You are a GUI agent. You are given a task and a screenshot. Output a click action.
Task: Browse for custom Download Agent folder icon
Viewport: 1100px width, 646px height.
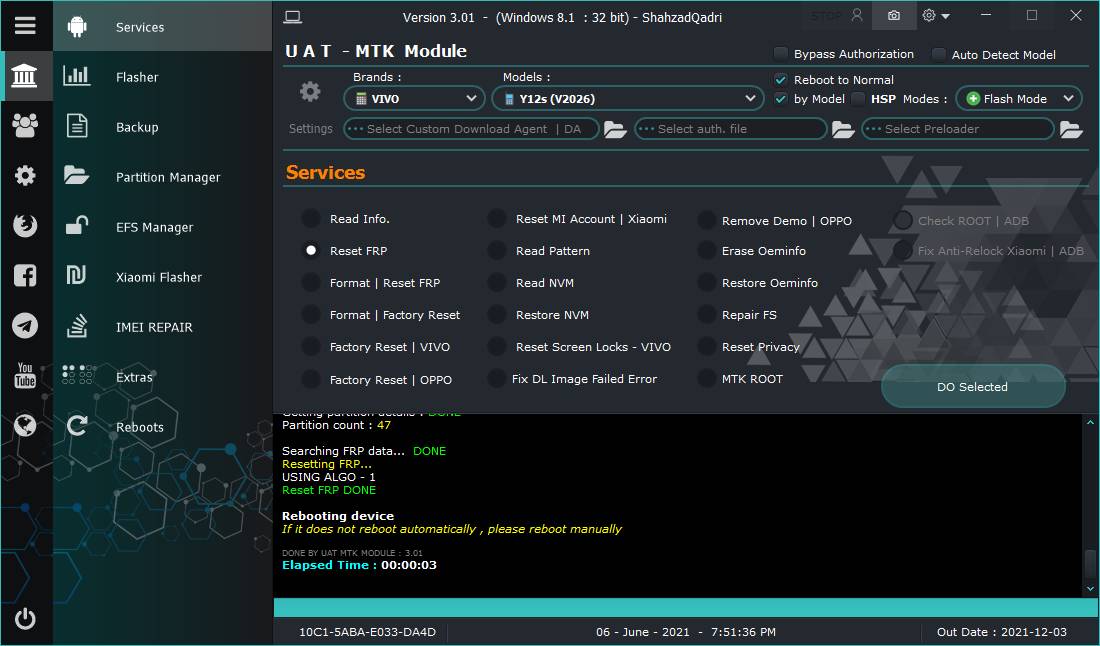click(x=615, y=129)
